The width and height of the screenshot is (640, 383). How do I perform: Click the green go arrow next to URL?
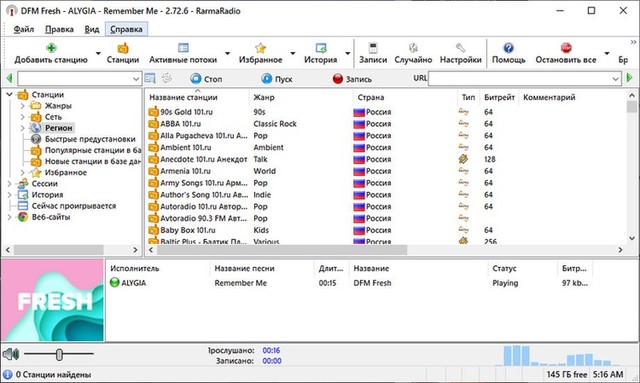point(629,78)
